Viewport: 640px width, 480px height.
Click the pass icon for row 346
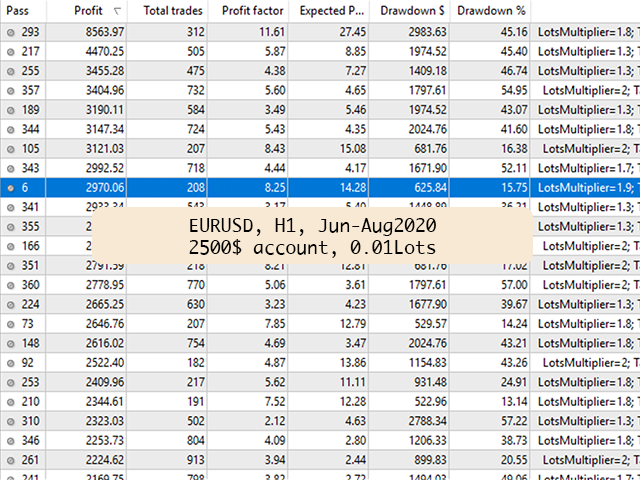11,441
